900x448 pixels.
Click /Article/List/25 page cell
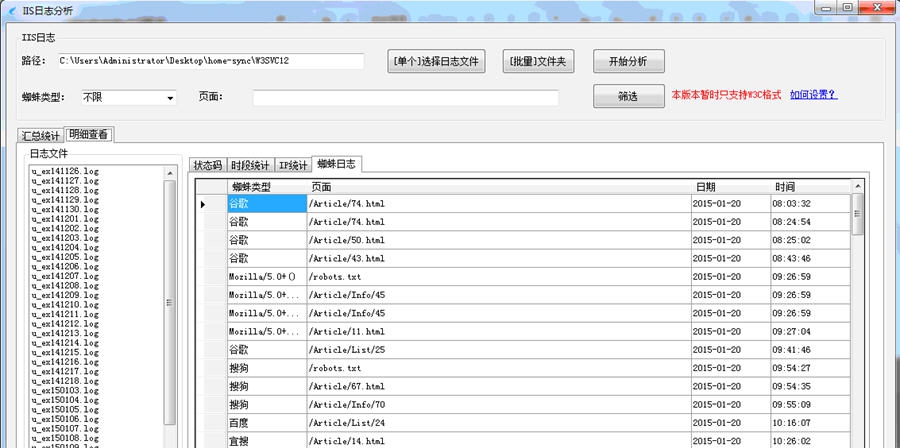click(499, 350)
